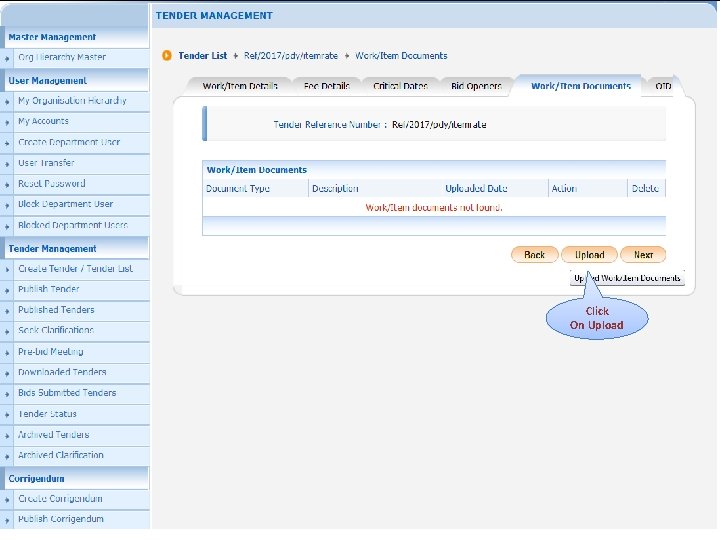This screenshot has height=540, width=720.
Task: Open Publish Corrigendum
Action: [x=61, y=519]
